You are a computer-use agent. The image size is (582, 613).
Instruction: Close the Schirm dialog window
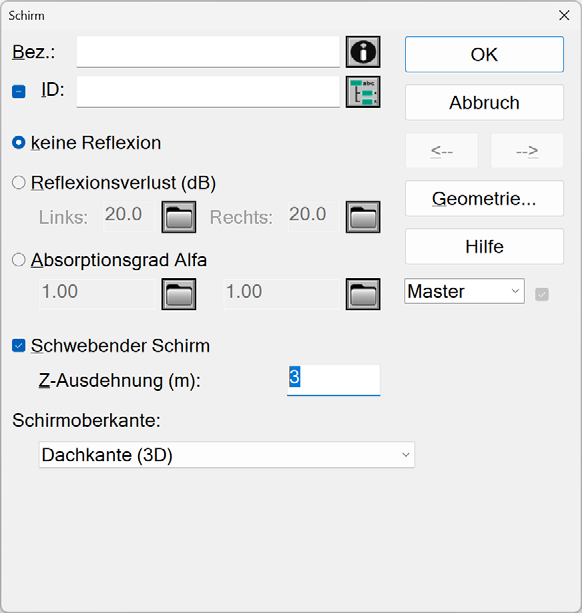coord(564,16)
